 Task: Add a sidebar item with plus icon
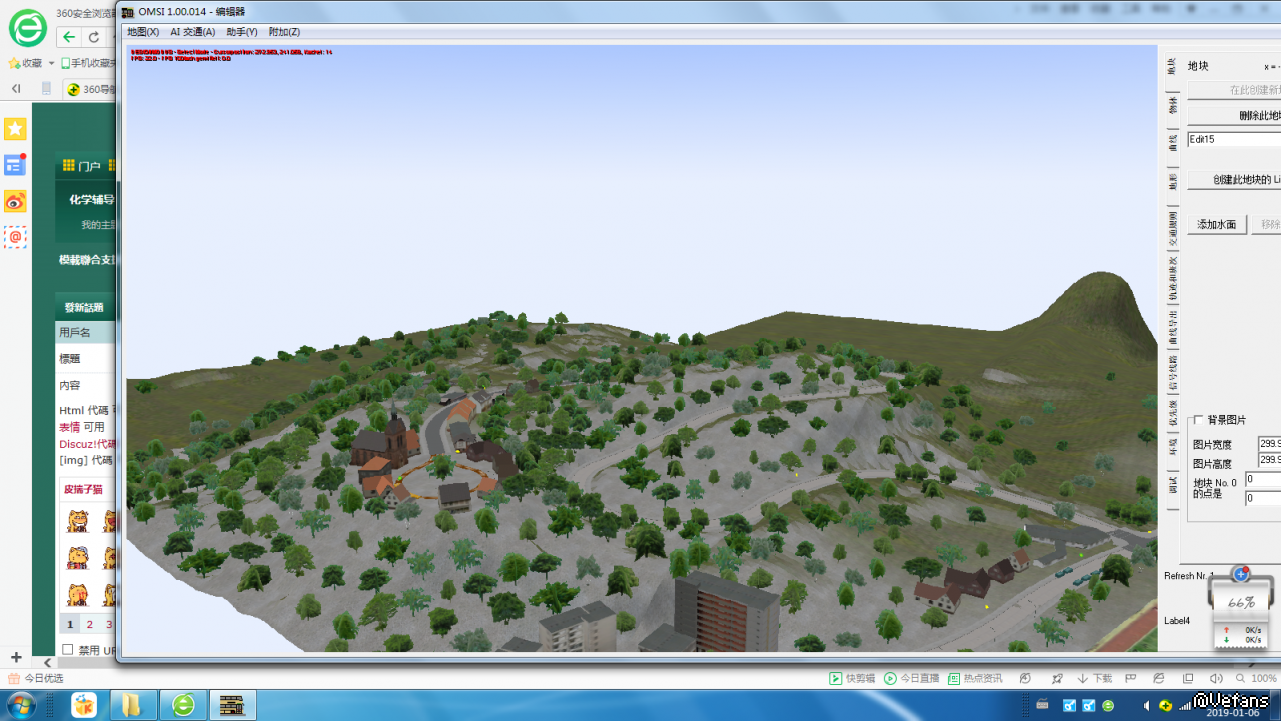pos(16,658)
